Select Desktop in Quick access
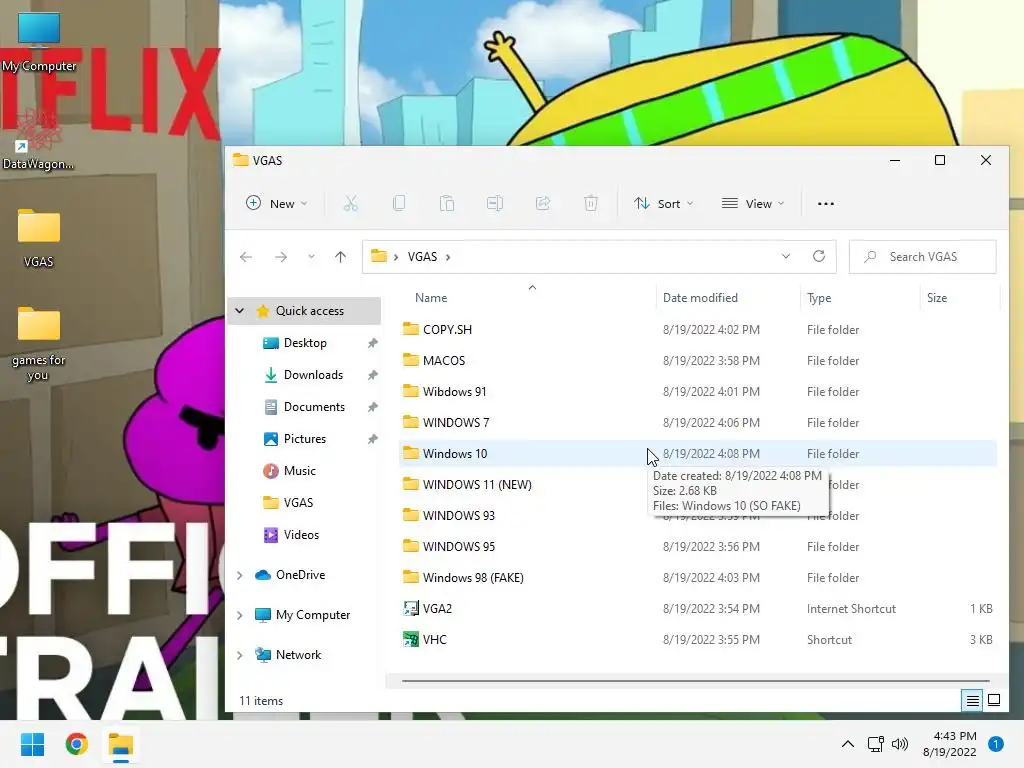 305,343
